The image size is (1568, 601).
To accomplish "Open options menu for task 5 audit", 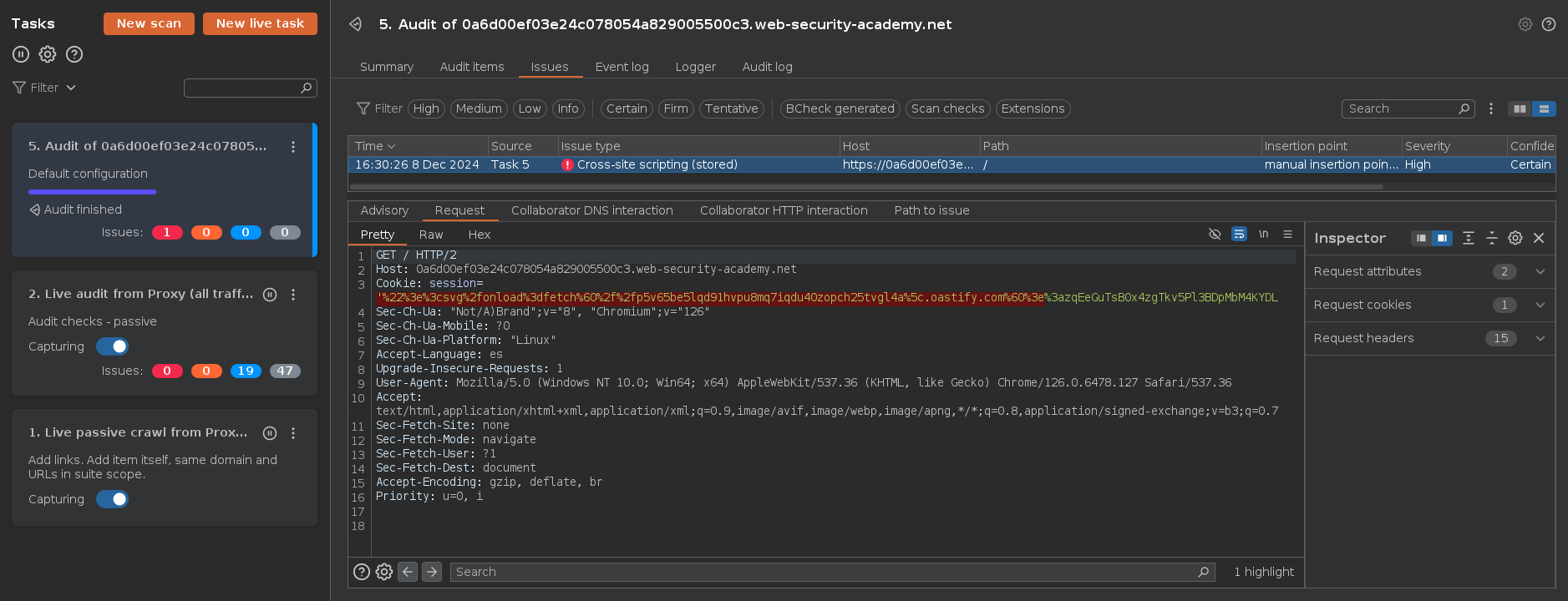I will click(x=293, y=147).
